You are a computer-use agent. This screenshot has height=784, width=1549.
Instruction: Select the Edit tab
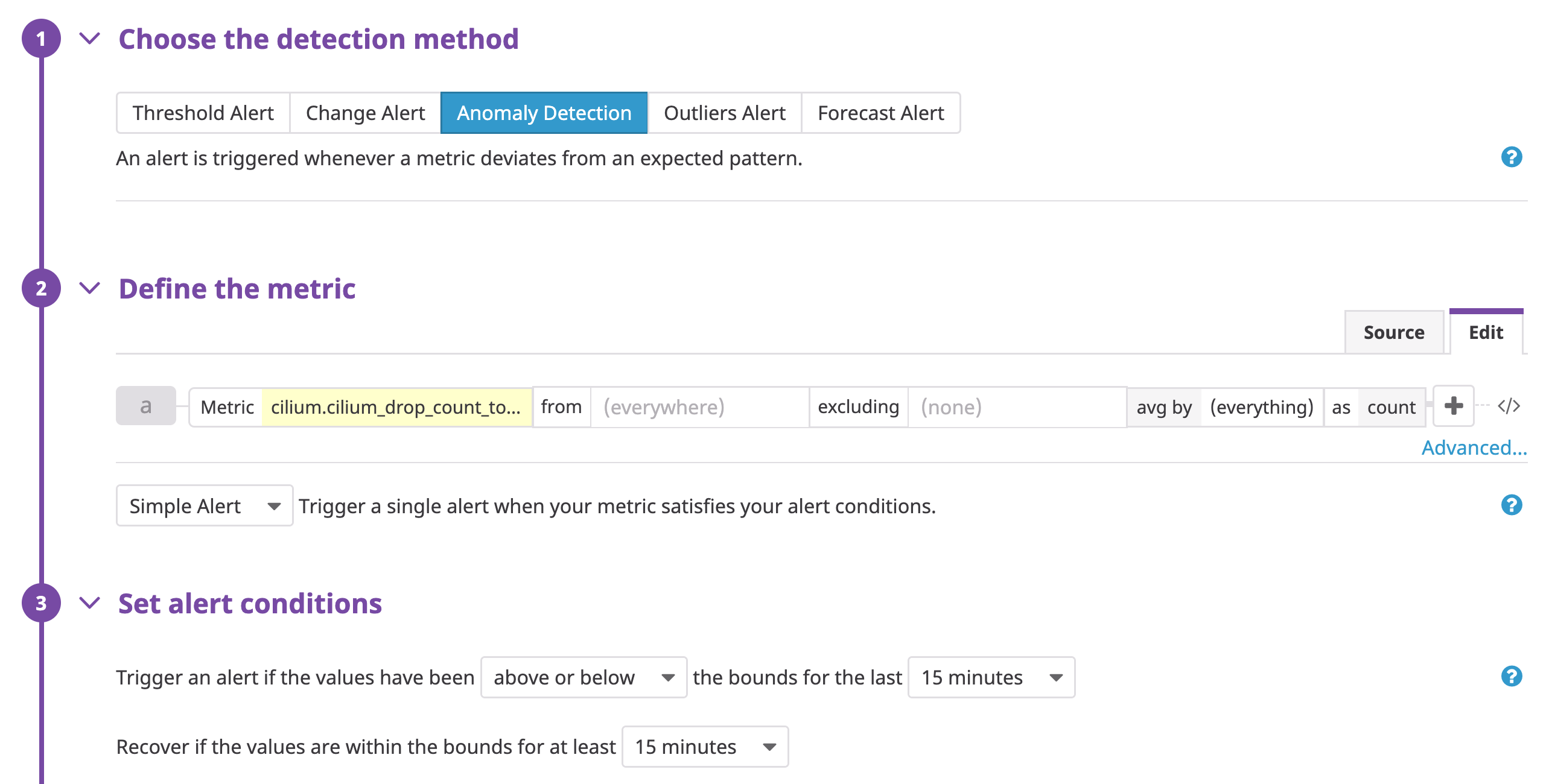pos(1486,332)
